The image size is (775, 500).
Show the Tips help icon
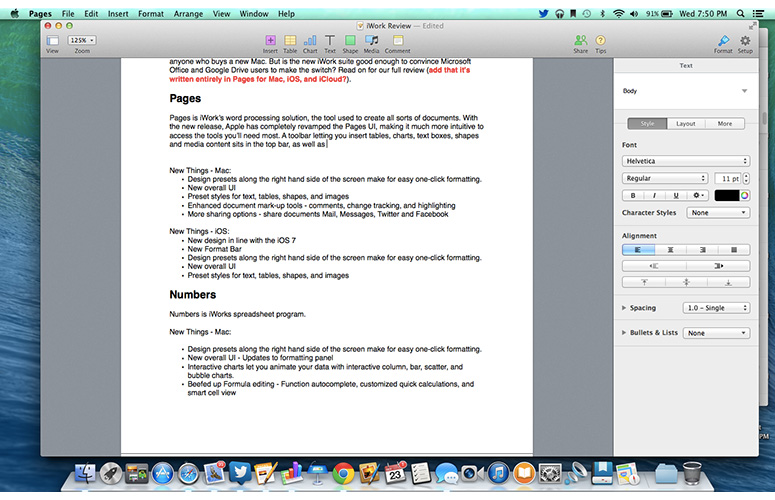click(x=601, y=43)
